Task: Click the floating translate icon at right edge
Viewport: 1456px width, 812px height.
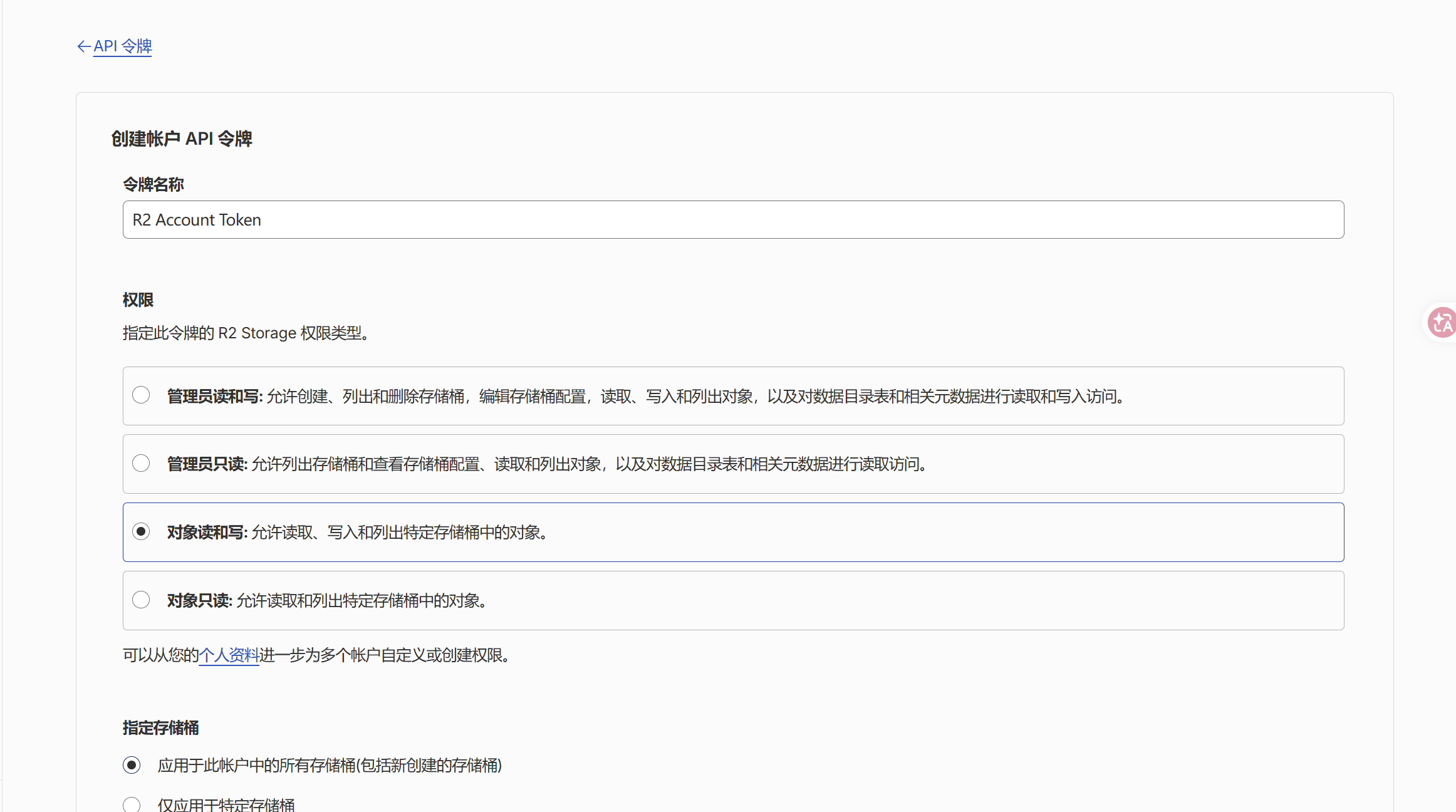Action: (1442, 323)
